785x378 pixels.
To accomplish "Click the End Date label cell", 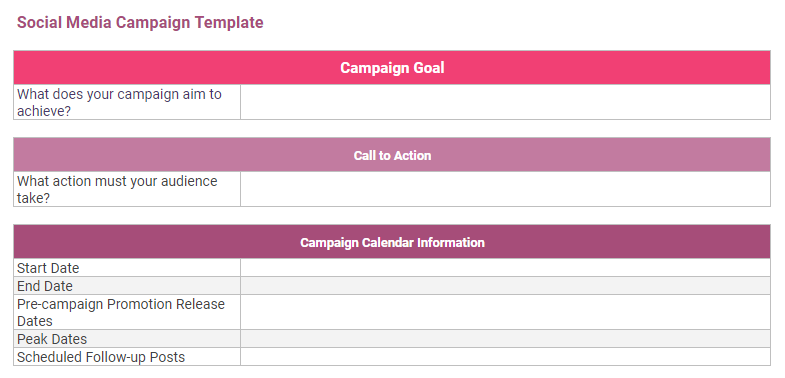I will click(127, 286).
